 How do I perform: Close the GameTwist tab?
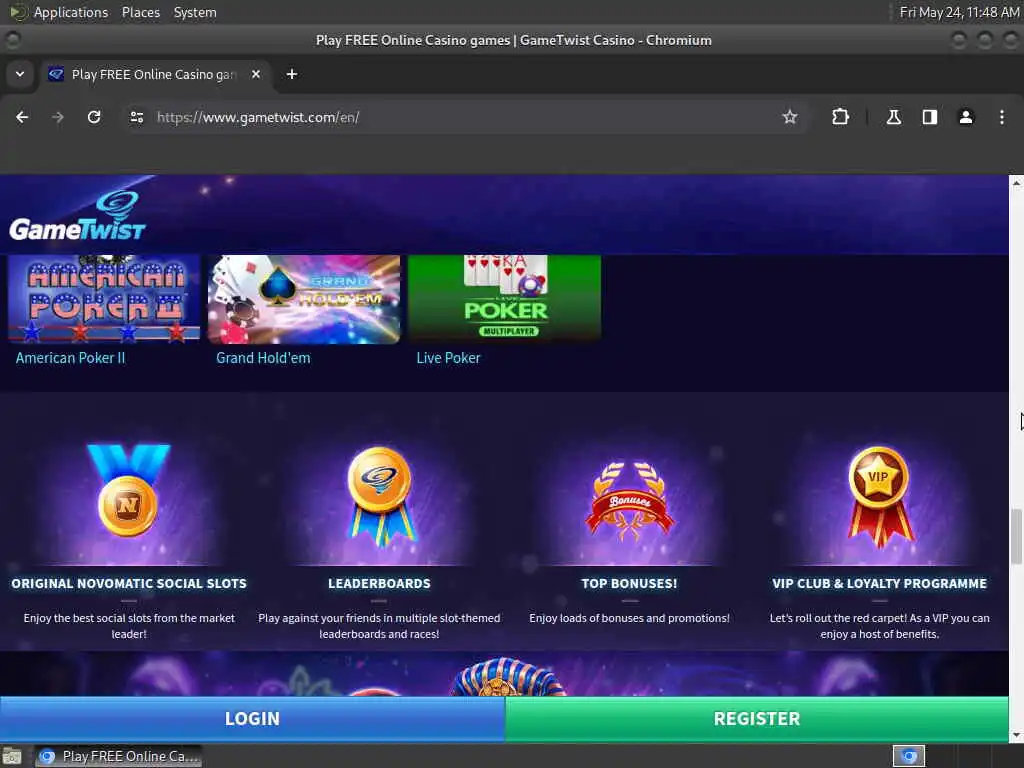click(256, 74)
